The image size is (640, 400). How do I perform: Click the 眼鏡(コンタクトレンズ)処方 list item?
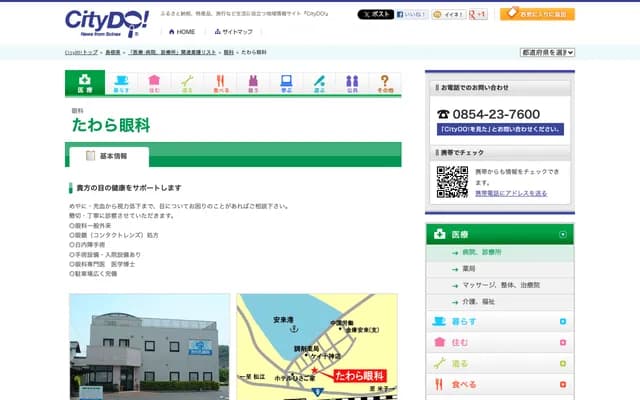click(114, 235)
